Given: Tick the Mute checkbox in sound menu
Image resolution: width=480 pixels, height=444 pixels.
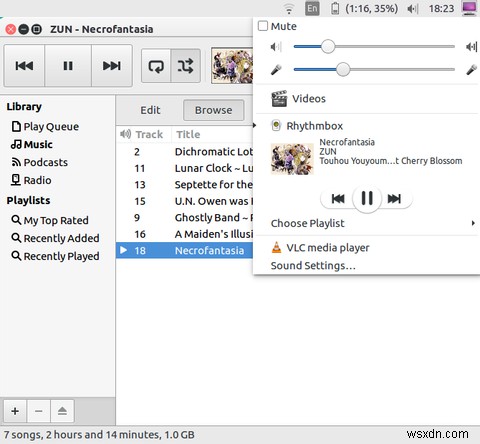Looking at the screenshot, I should pos(263,26).
